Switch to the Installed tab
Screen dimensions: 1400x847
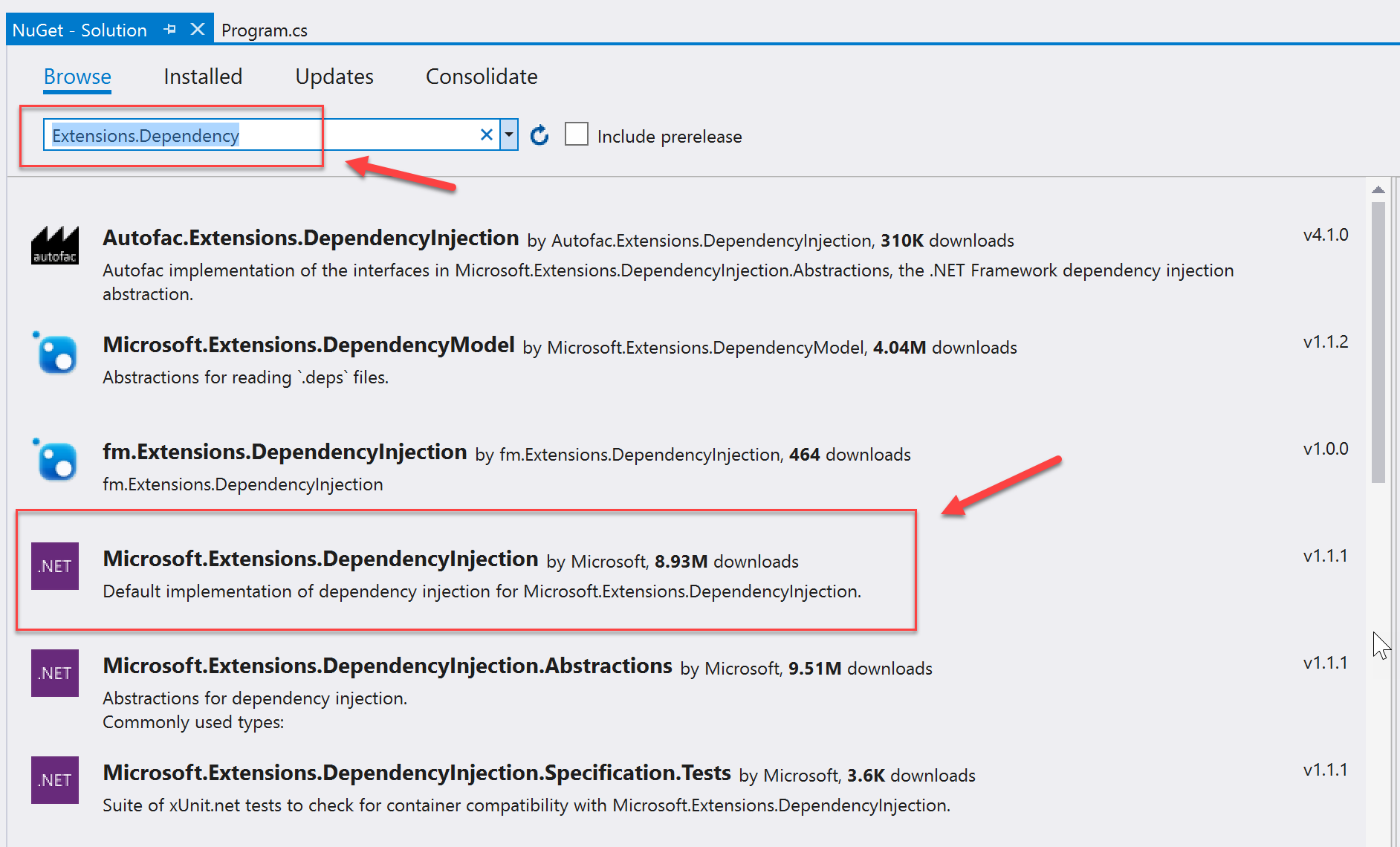click(x=203, y=77)
